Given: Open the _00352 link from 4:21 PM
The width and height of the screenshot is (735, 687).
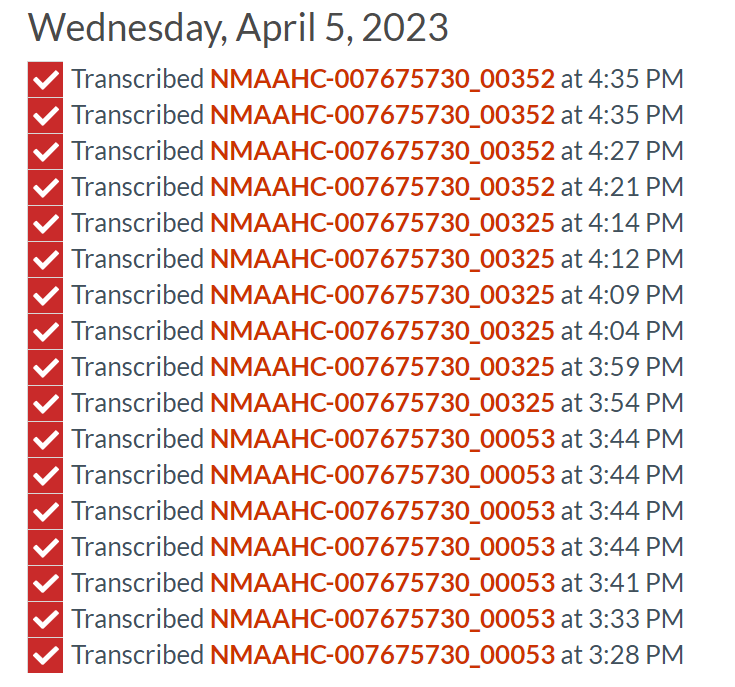Looking at the screenshot, I should click(x=382, y=187).
